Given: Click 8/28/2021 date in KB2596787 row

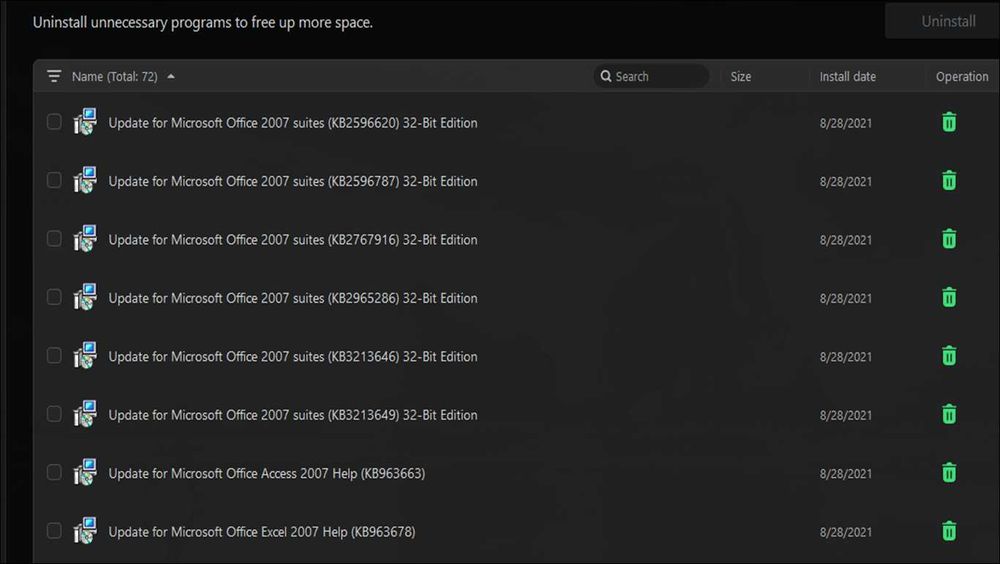Looking at the screenshot, I should [846, 182].
